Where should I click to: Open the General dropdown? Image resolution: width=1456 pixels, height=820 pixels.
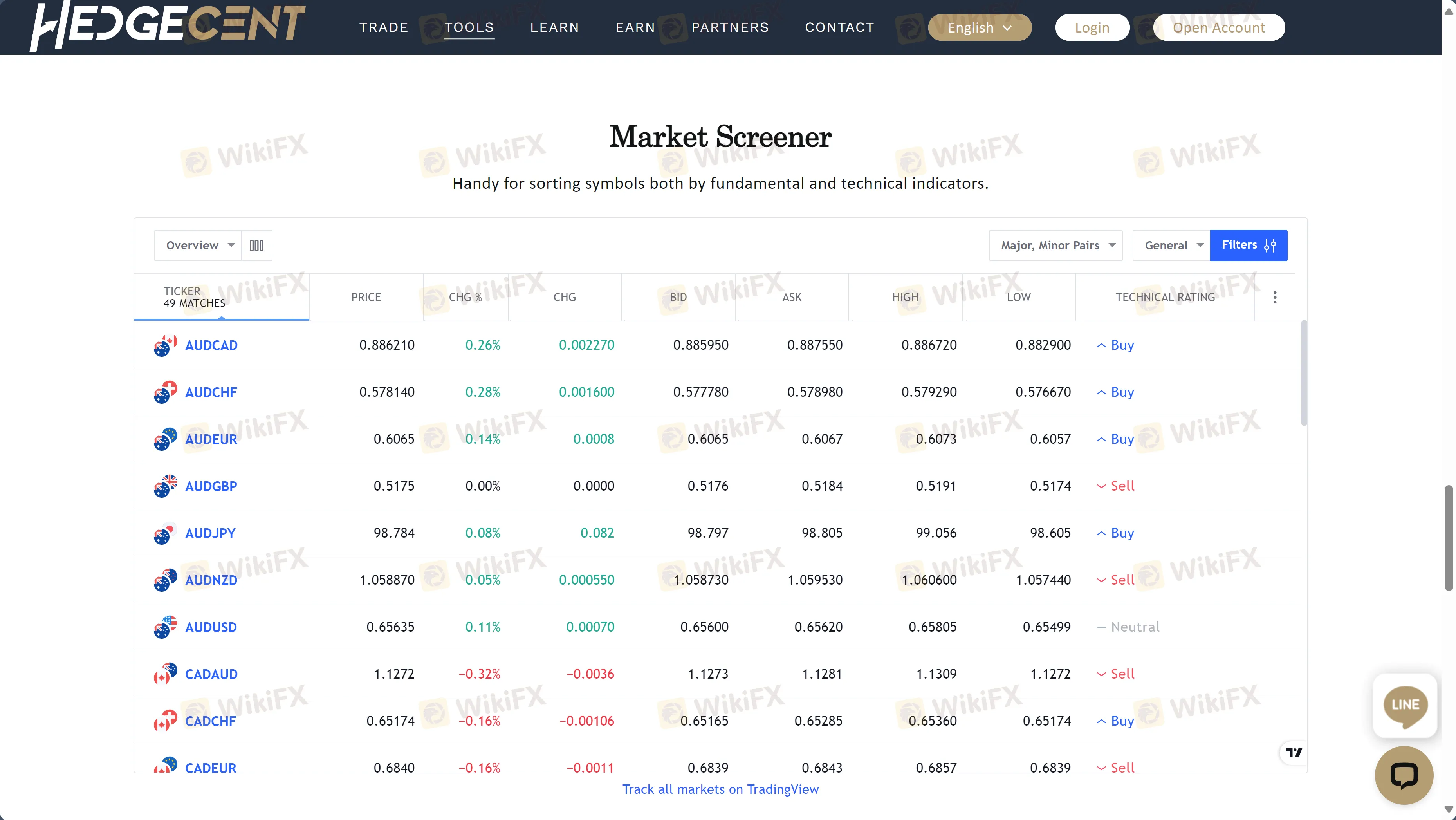[1171, 246]
